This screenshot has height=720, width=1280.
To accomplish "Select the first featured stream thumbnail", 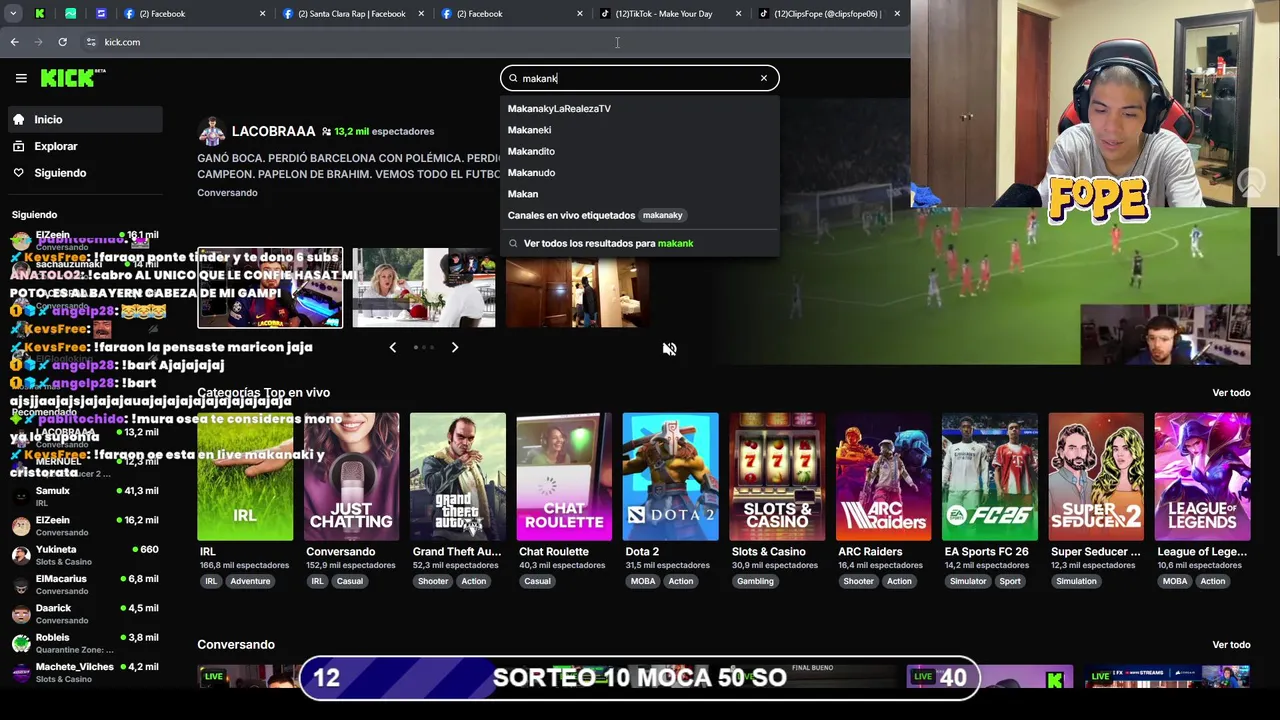I will tap(270, 288).
